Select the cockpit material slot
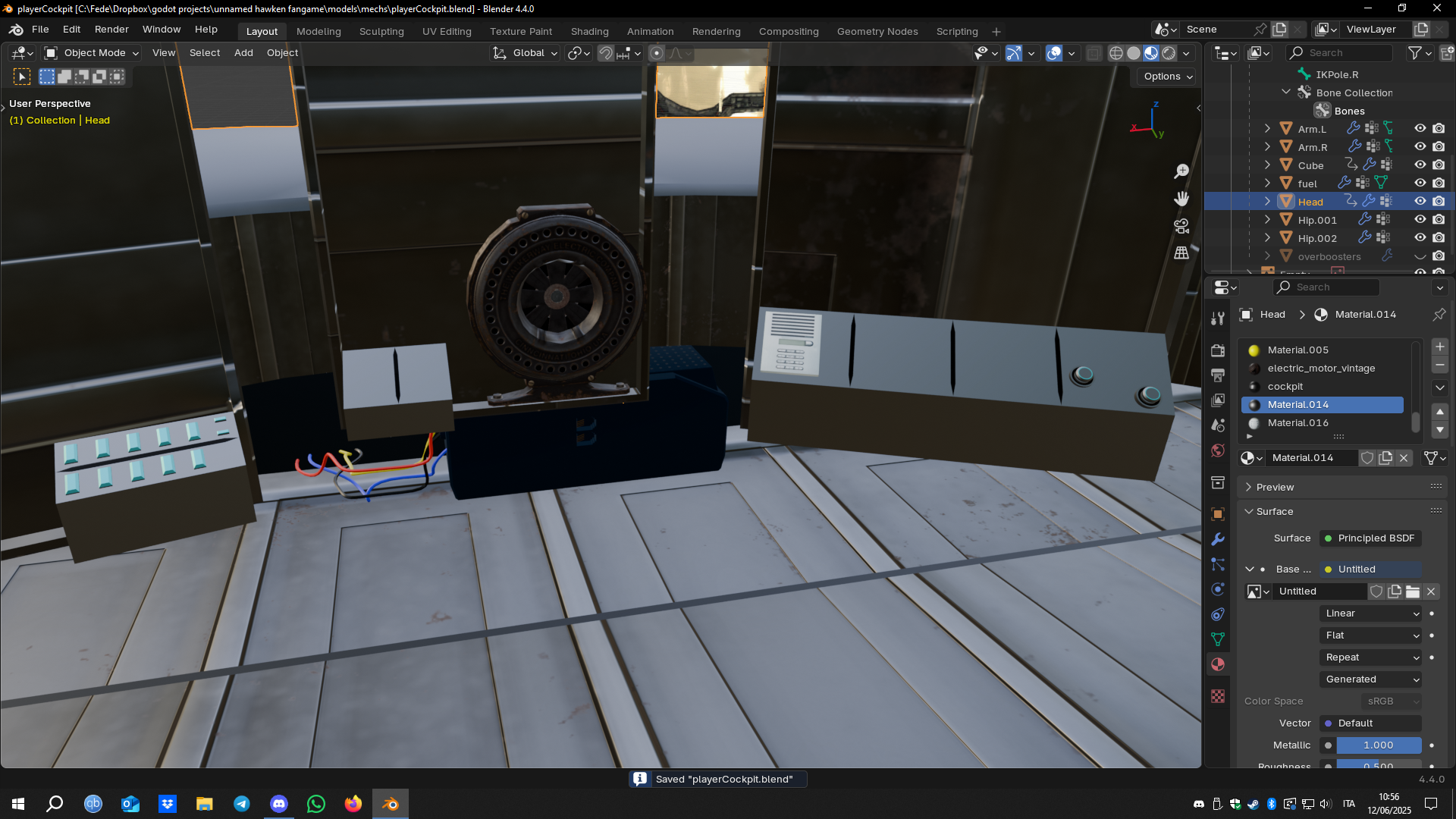1456x819 pixels. tap(1323, 387)
